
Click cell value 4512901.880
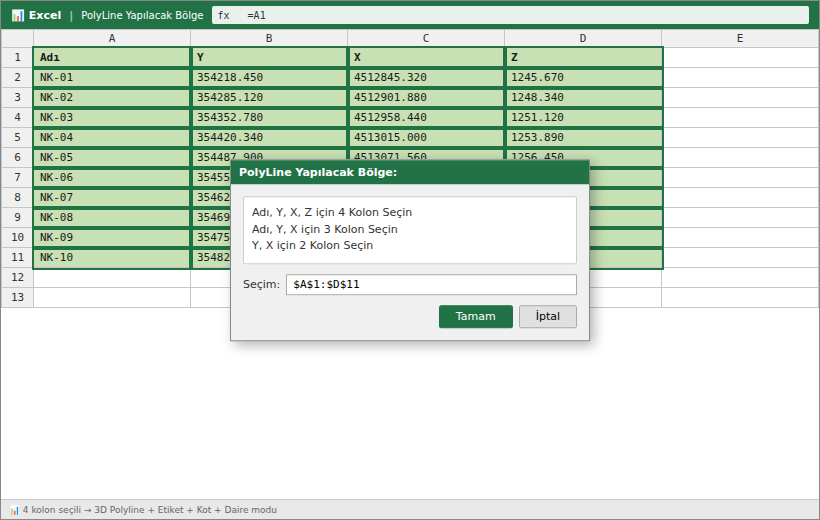(426, 97)
